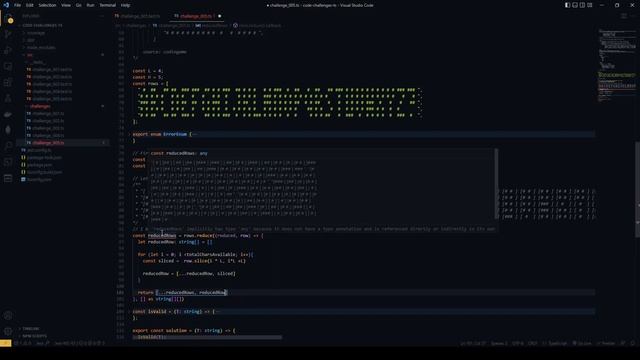
Task: Click the code minimap overview
Action: pyautogui.click(x=616, y=65)
